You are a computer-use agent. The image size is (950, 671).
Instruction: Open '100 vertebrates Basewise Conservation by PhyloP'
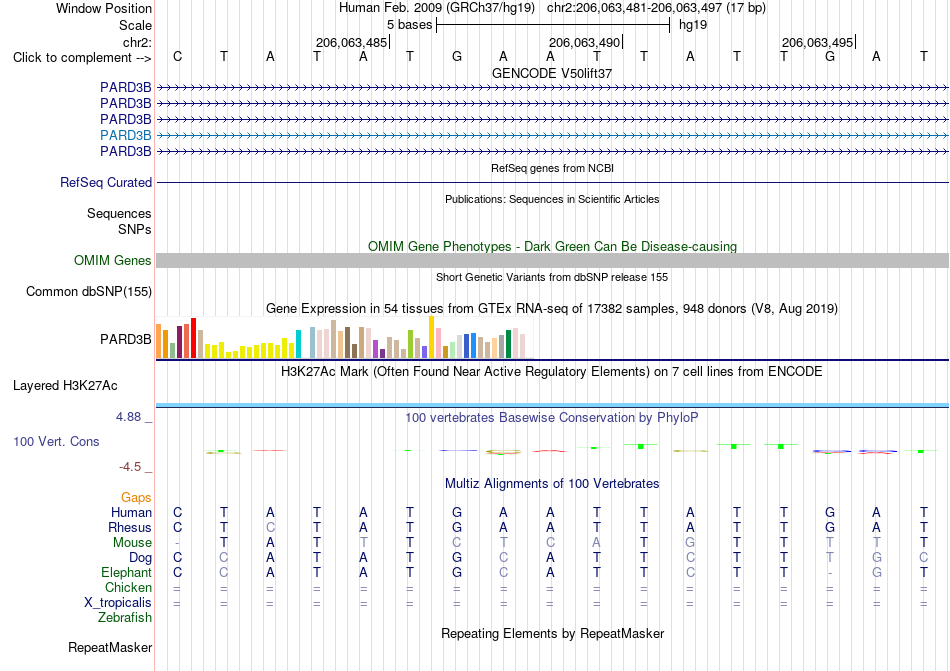tap(552, 418)
